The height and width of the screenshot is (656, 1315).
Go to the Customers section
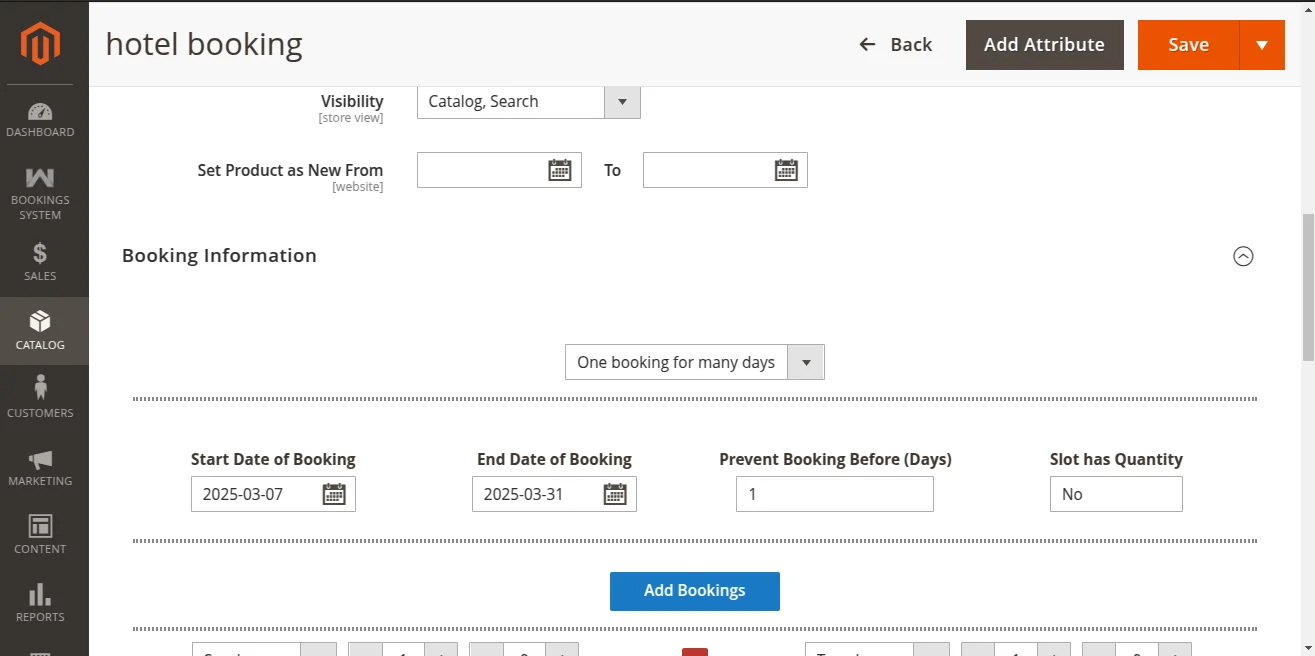pos(40,397)
